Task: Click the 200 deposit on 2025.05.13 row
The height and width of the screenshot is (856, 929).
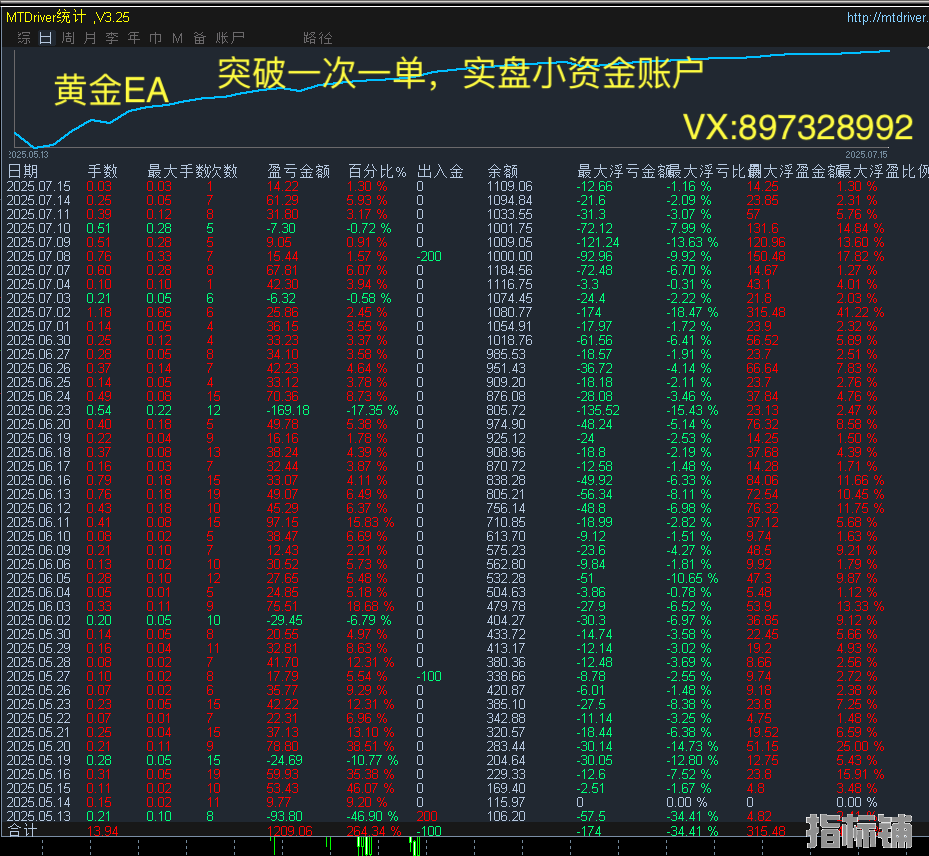Action: [427, 816]
